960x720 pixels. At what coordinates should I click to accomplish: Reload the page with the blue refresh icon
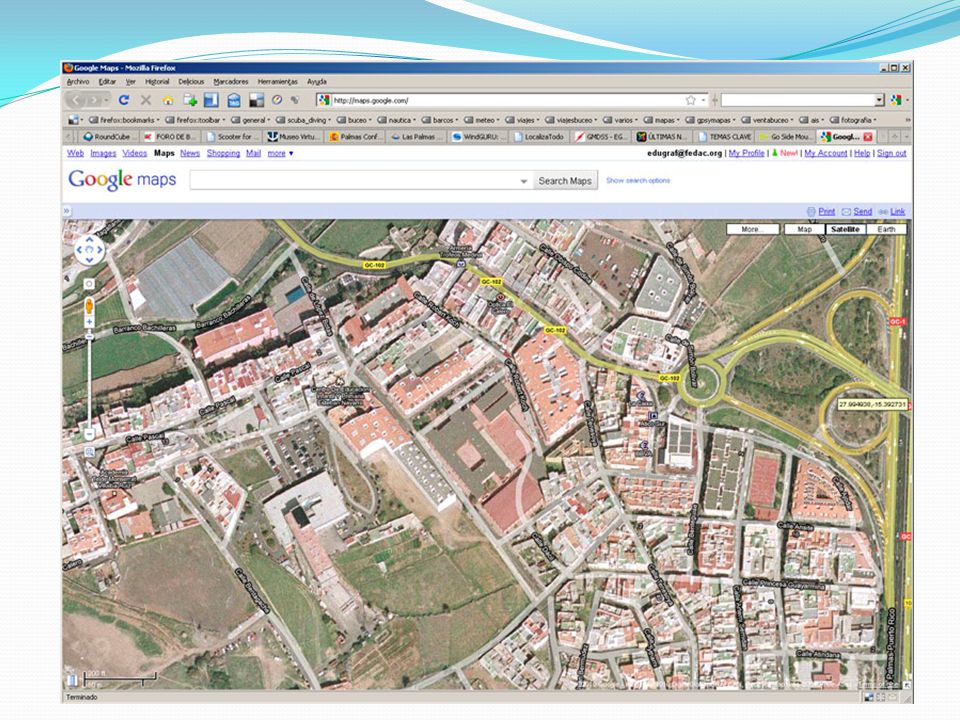coord(124,100)
